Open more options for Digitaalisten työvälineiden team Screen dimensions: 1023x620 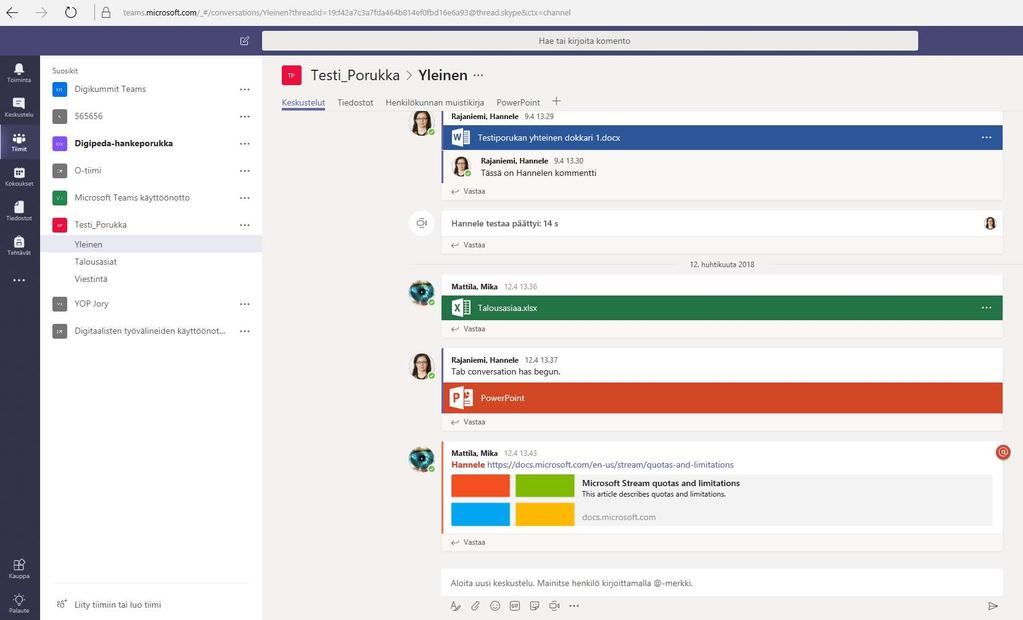(x=245, y=332)
